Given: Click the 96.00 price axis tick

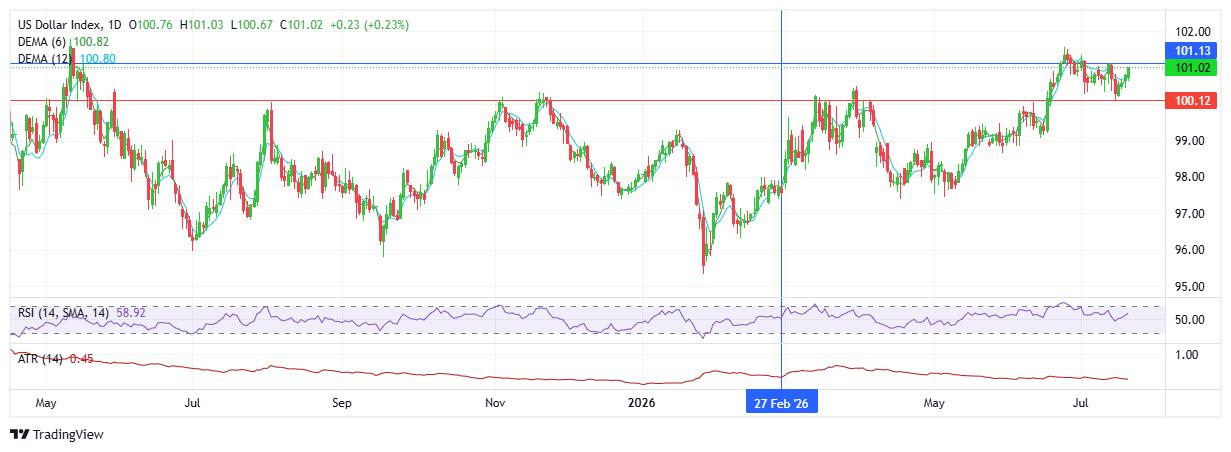Looking at the screenshot, I should tap(1190, 250).
